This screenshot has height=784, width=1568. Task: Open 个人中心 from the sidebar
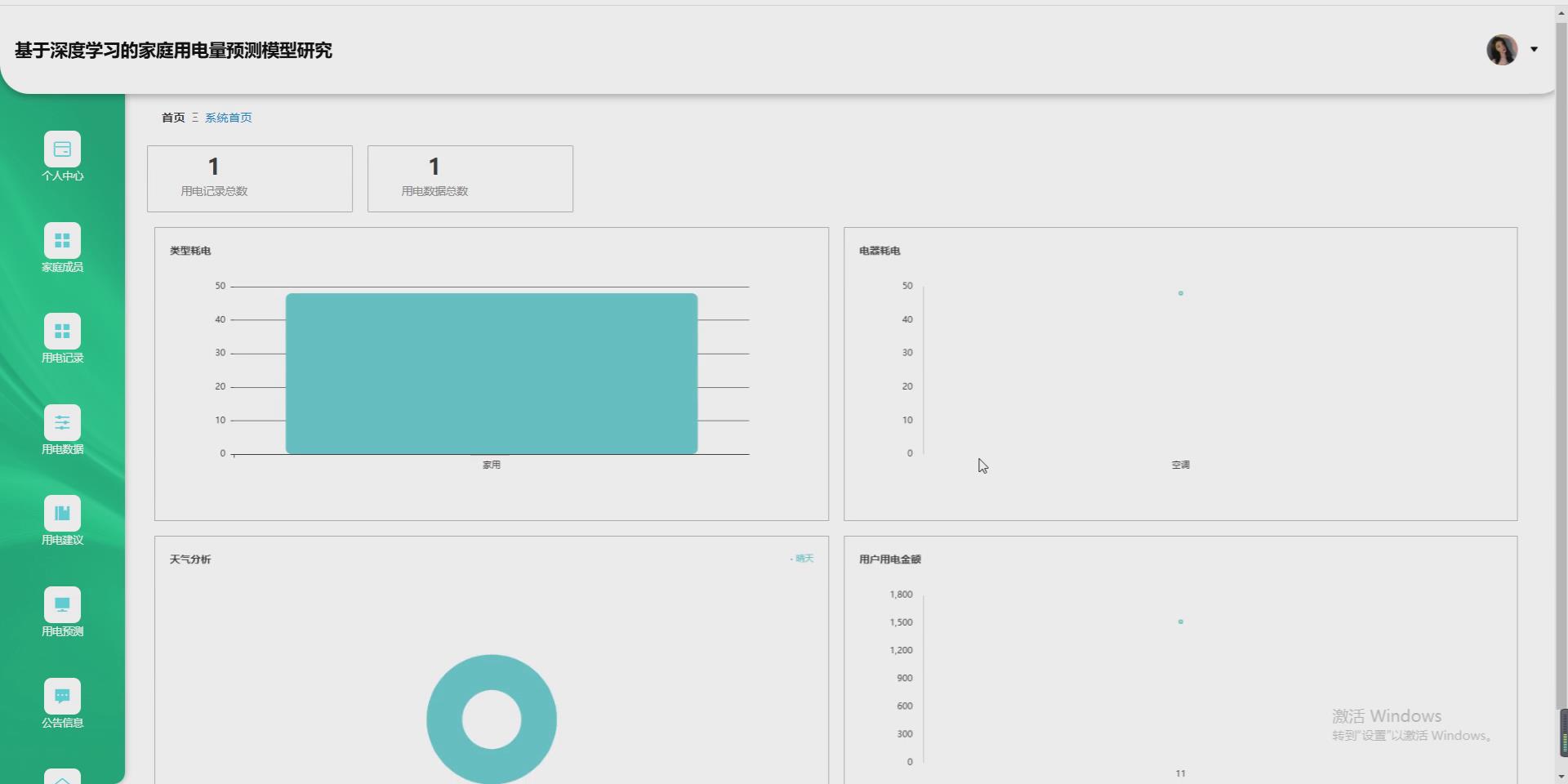[x=62, y=156]
